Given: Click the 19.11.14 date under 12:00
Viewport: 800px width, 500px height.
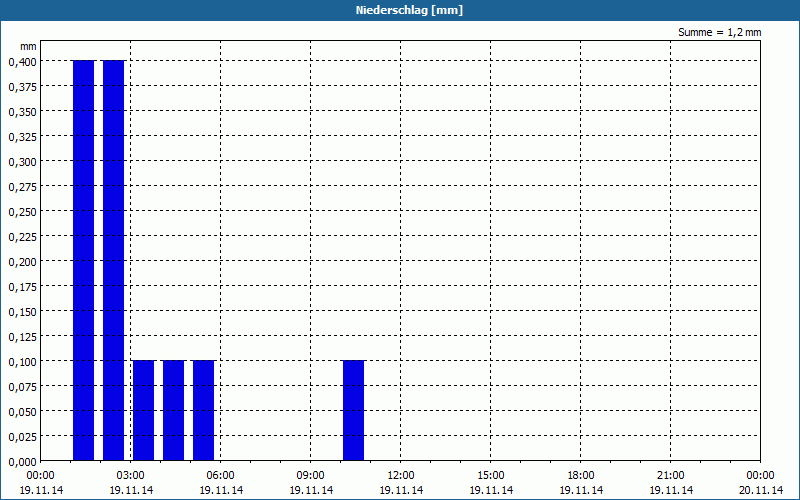Looking at the screenshot, I should point(401,490).
